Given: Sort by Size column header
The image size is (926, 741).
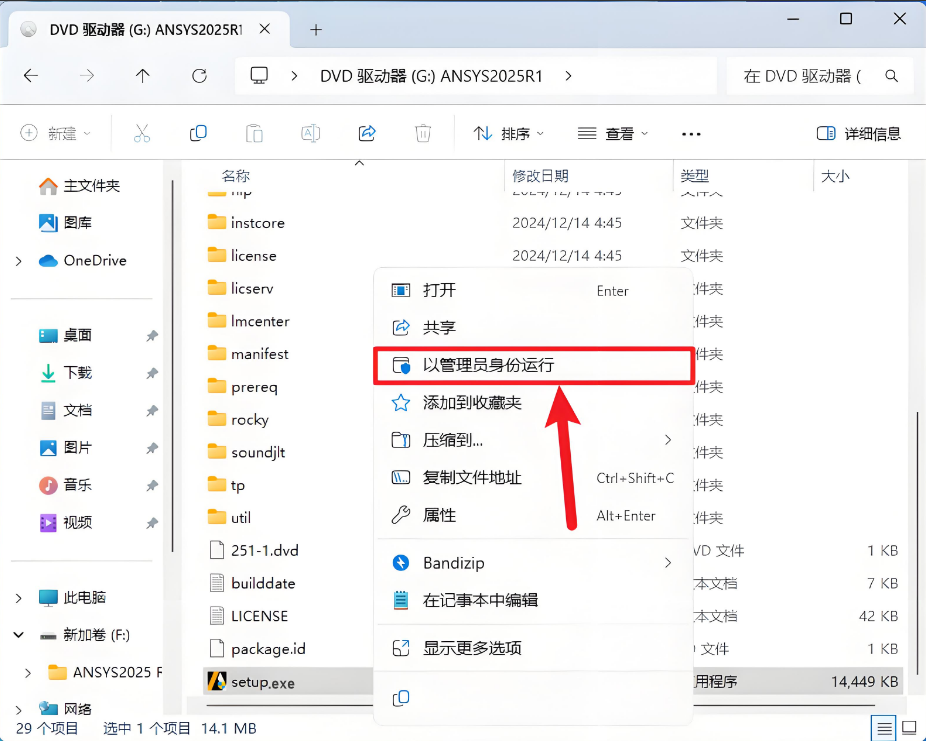Looking at the screenshot, I should pos(835,176).
